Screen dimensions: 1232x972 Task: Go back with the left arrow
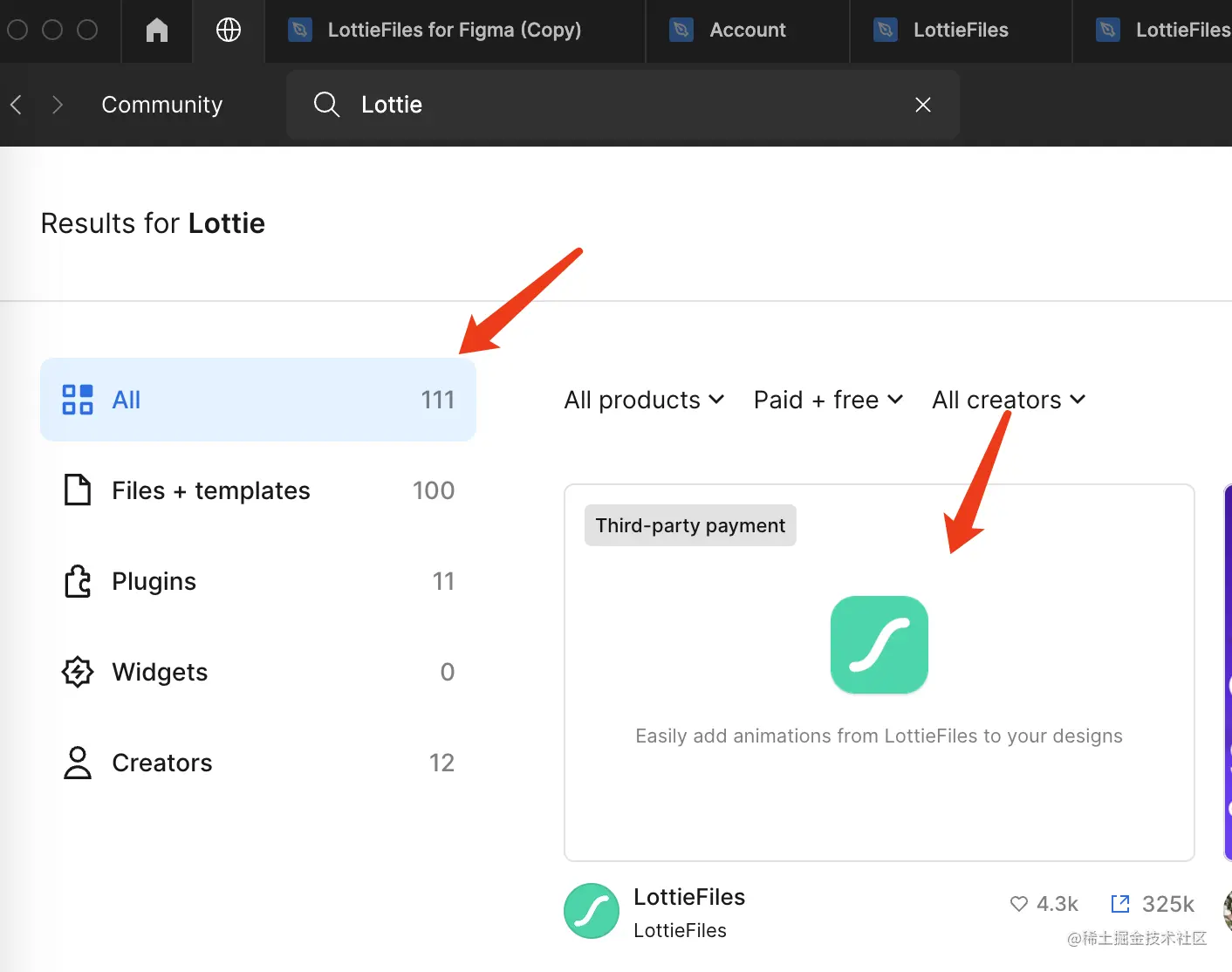(16, 105)
